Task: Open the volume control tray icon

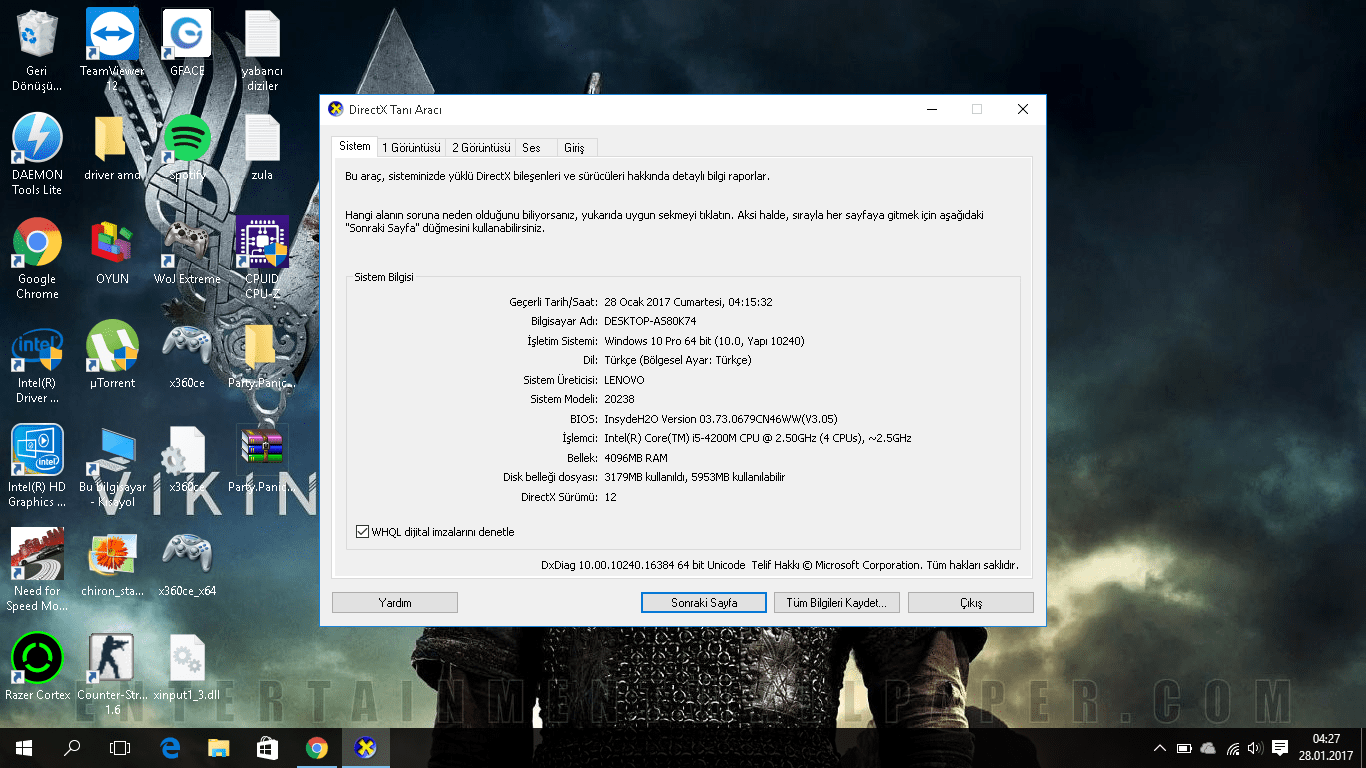Action: (1256, 748)
